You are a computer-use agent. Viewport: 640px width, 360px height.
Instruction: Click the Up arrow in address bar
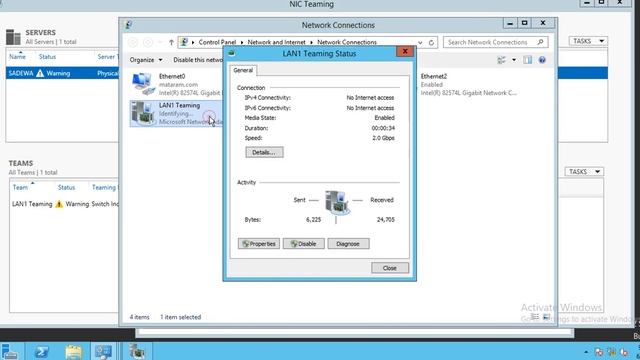pos(171,42)
